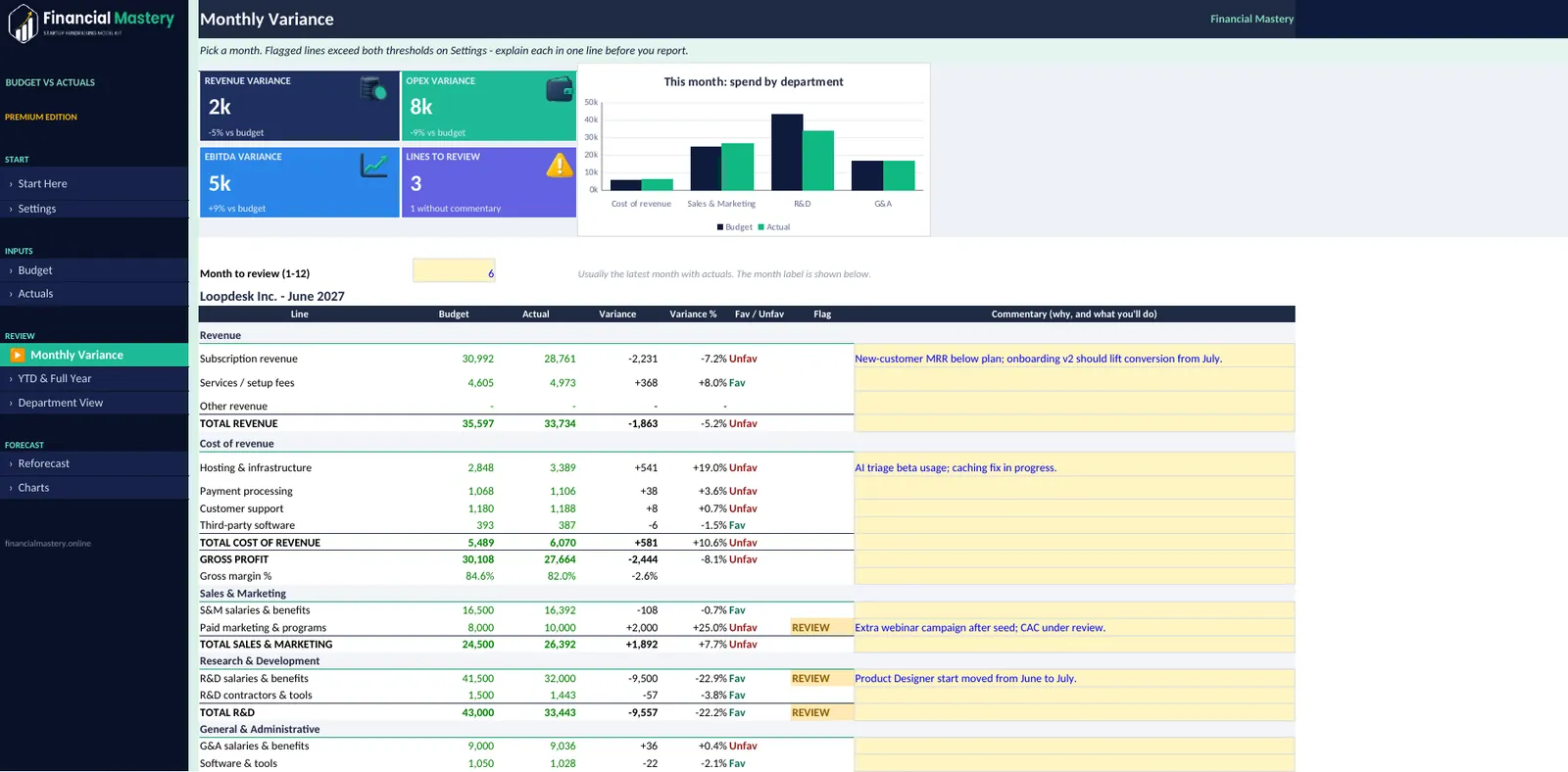Select Third-party software Fav indicator
1568x772 pixels.
(x=737, y=526)
